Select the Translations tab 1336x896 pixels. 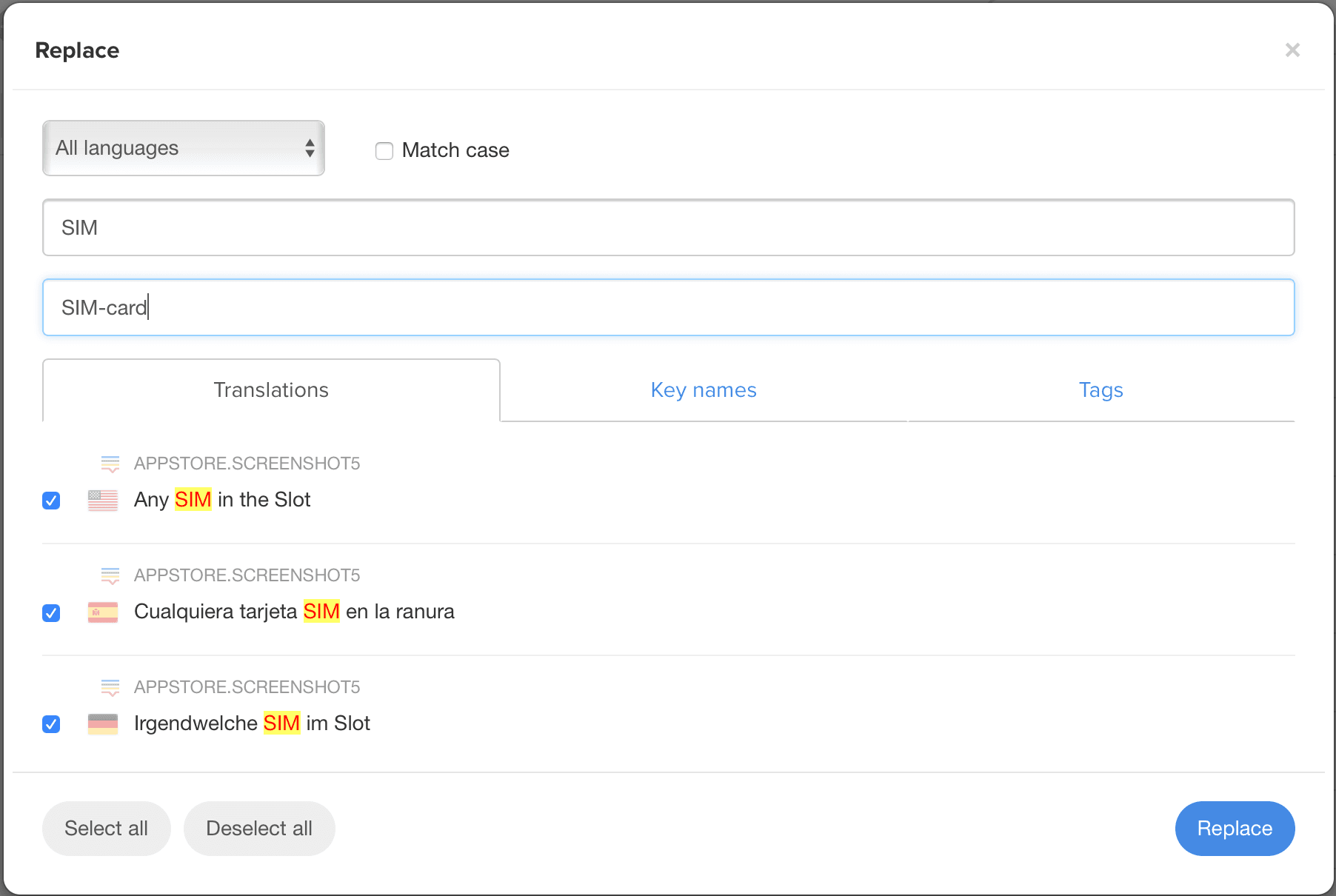tap(271, 390)
